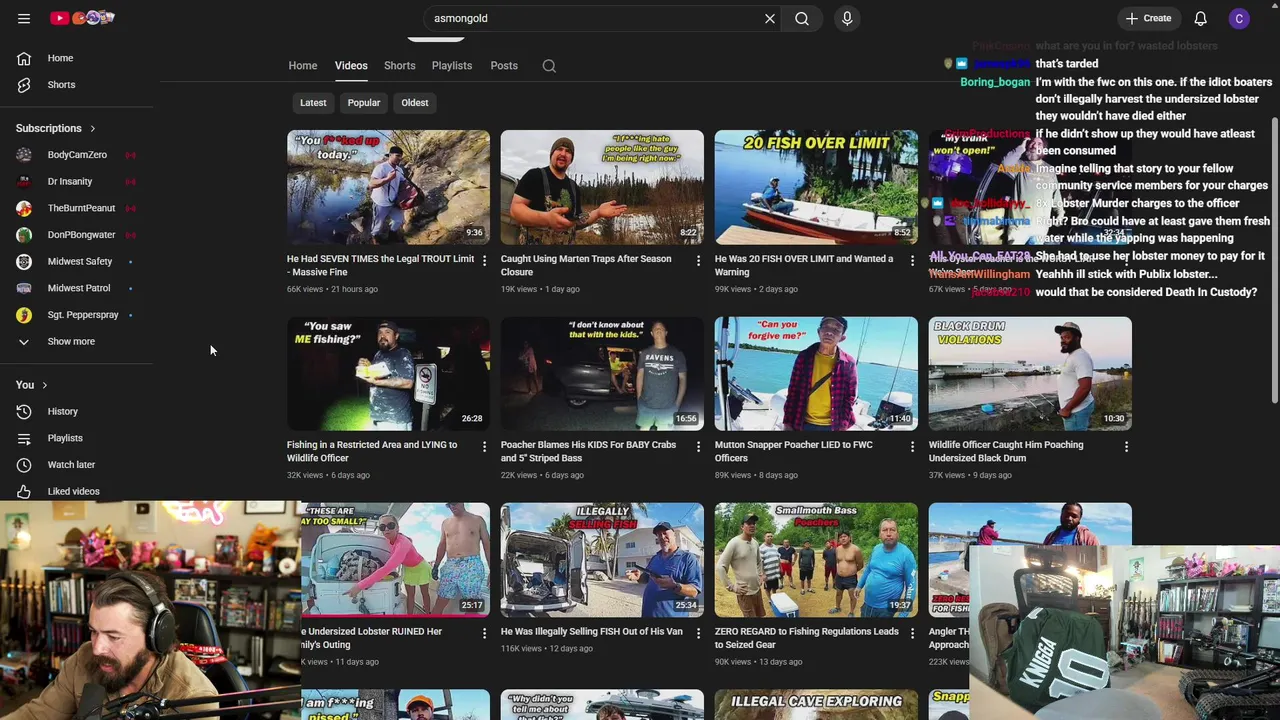Open options for SEVEN TIMES TROUT video

coord(485,260)
